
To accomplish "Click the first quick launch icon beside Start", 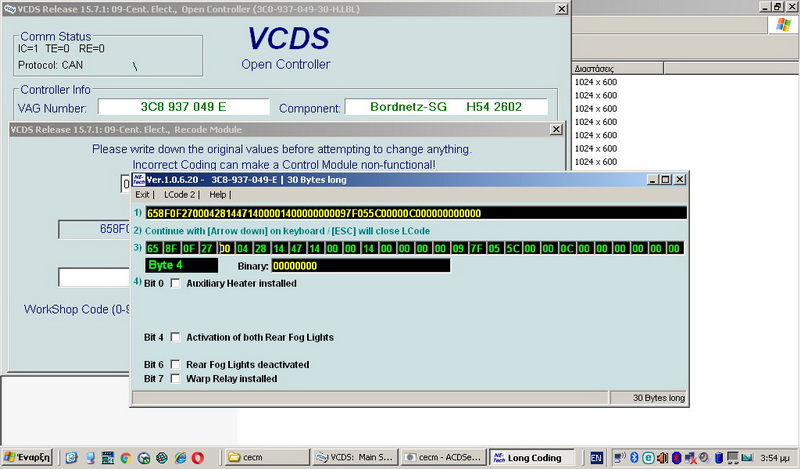I will point(71,458).
